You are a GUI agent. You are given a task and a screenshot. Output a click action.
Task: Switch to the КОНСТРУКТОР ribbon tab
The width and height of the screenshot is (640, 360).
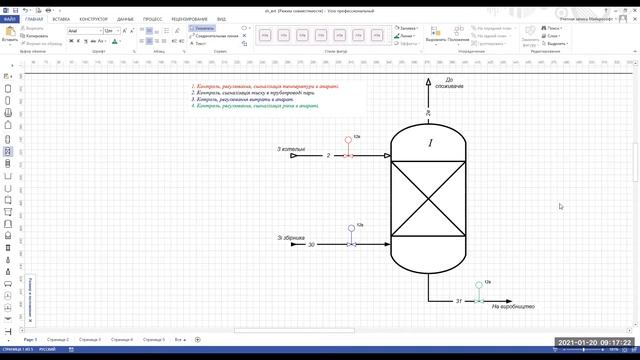(x=93, y=19)
